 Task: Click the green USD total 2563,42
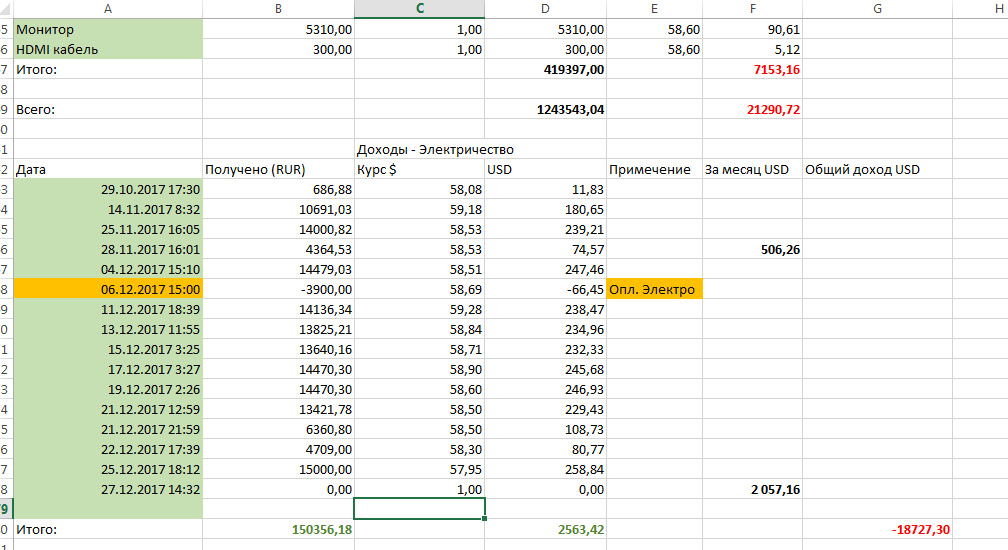pyautogui.click(x=580, y=529)
